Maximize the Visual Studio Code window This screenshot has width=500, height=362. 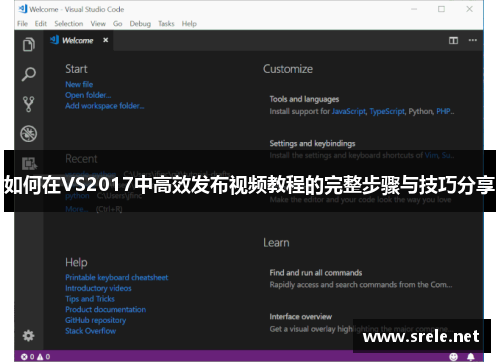click(x=441, y=9)
